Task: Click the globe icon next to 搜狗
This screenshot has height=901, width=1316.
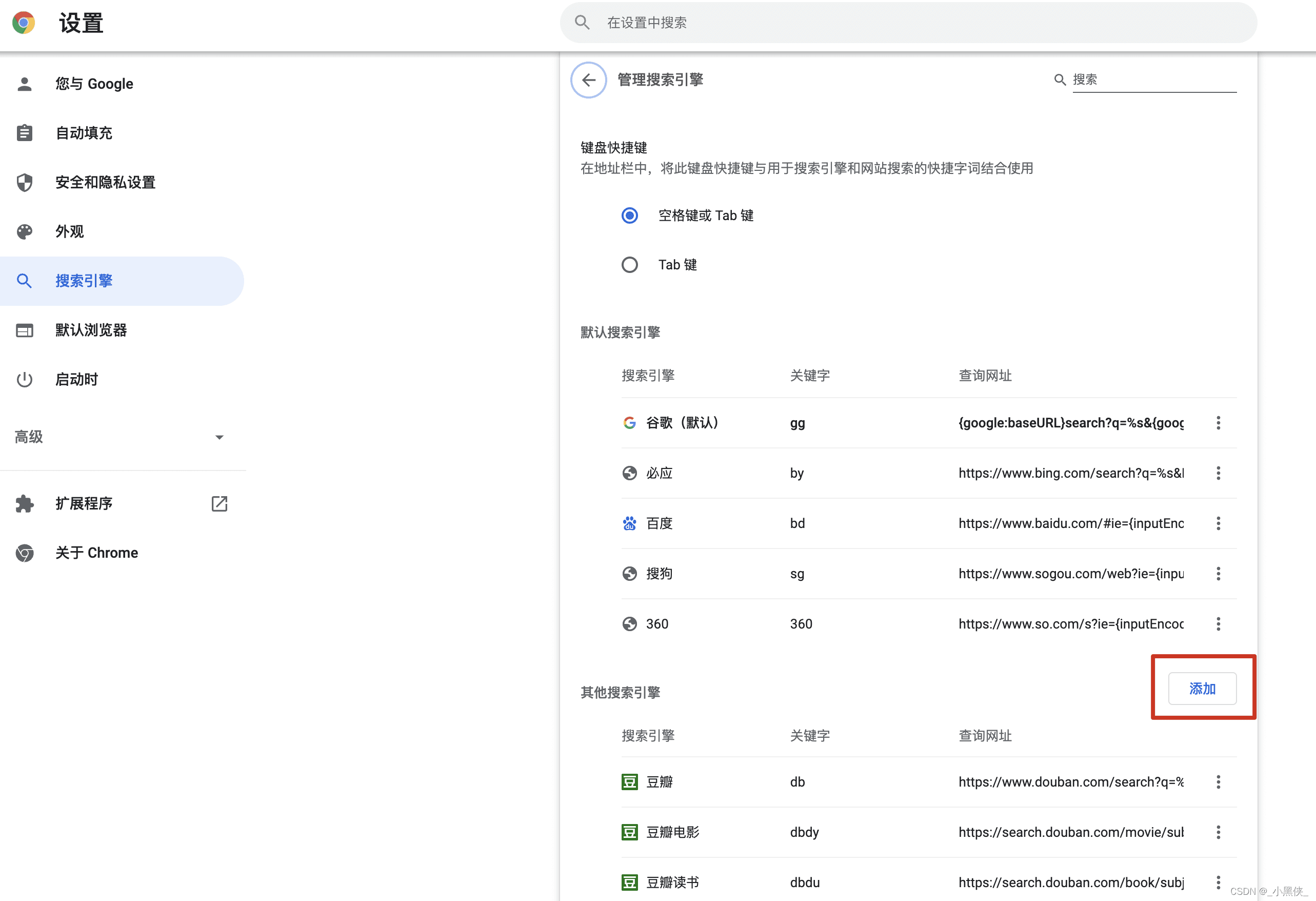Action: (x=629, y=574)
